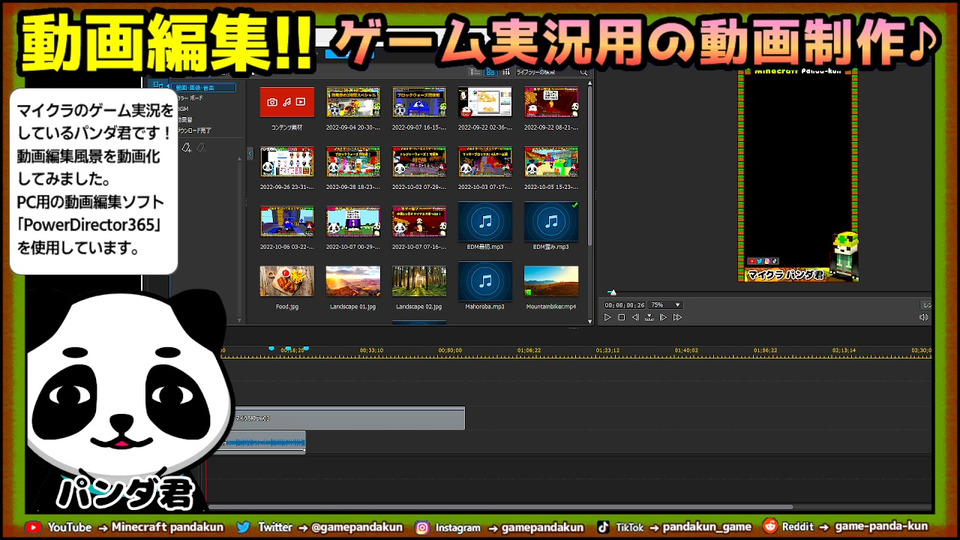Click the preview timecode 00;00;00;26 field

(624, 305)
